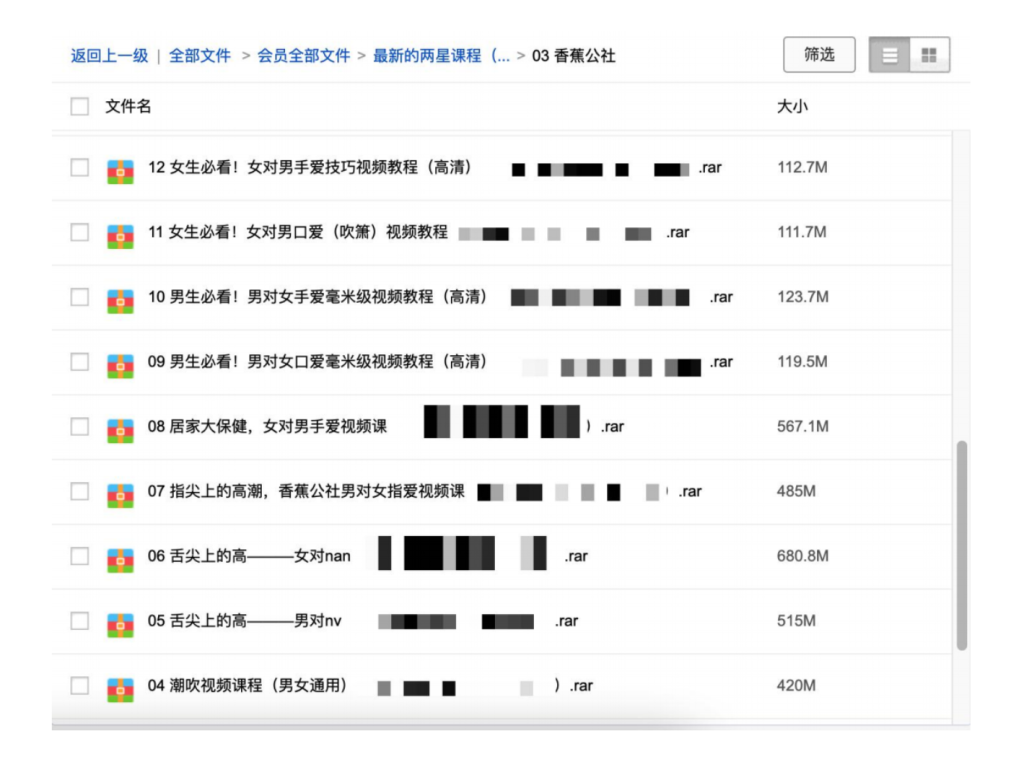Toggle the select-all checkbox beside 文件名
Screen dimensions: 1024x759
pos(80,106)
